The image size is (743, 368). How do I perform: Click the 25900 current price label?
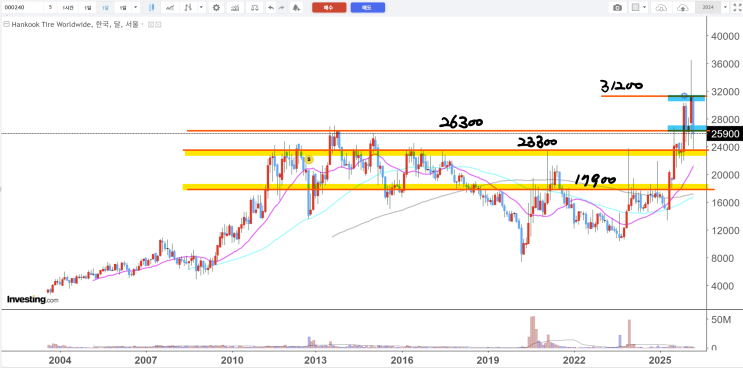[x=725, y=135]
